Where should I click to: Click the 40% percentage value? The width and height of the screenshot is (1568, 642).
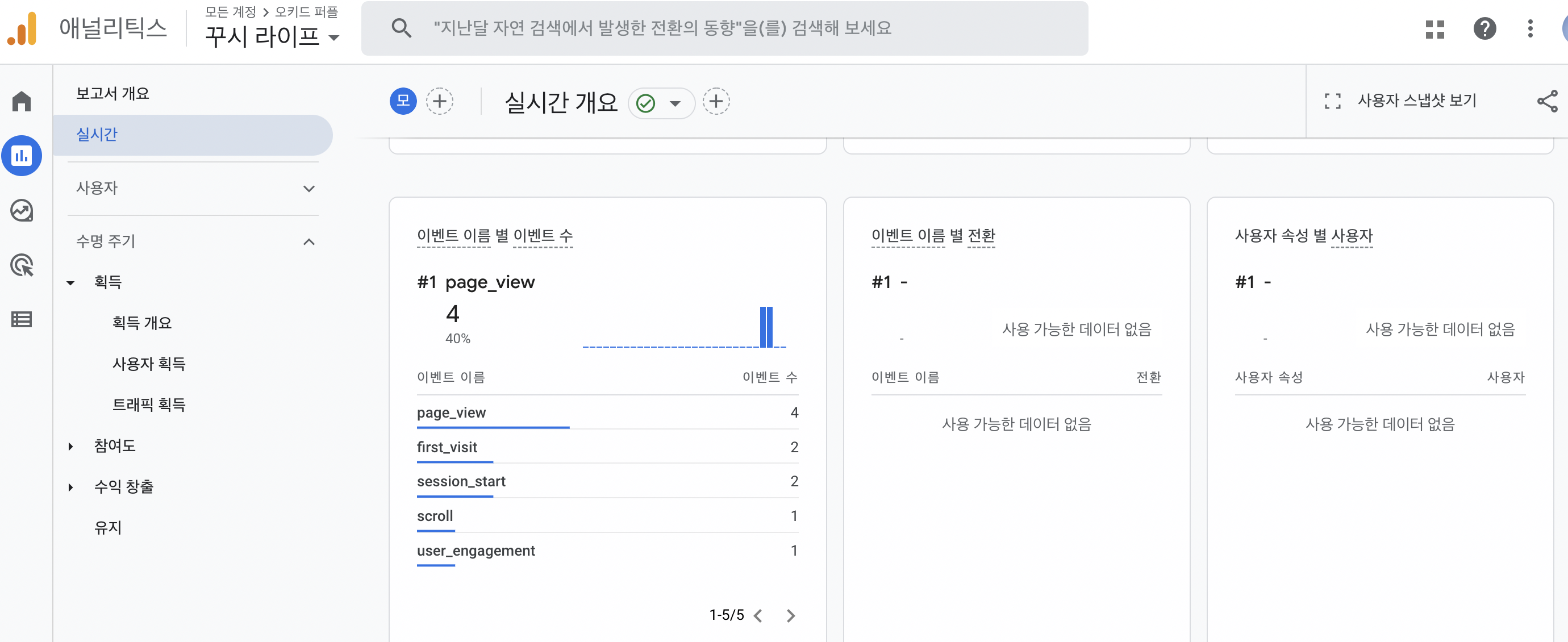coord(458,339)
